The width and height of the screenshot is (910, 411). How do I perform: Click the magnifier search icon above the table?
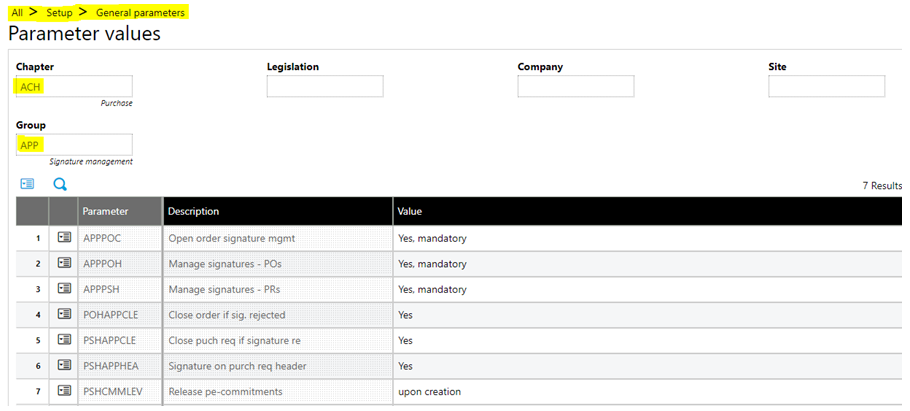pyautogui.click(x=60, y=184)
